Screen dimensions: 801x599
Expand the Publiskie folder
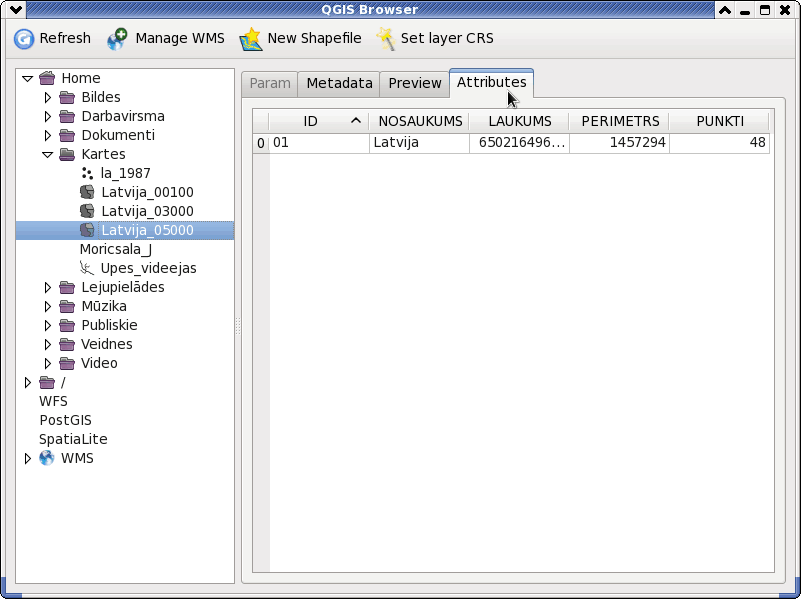point(48,325)
